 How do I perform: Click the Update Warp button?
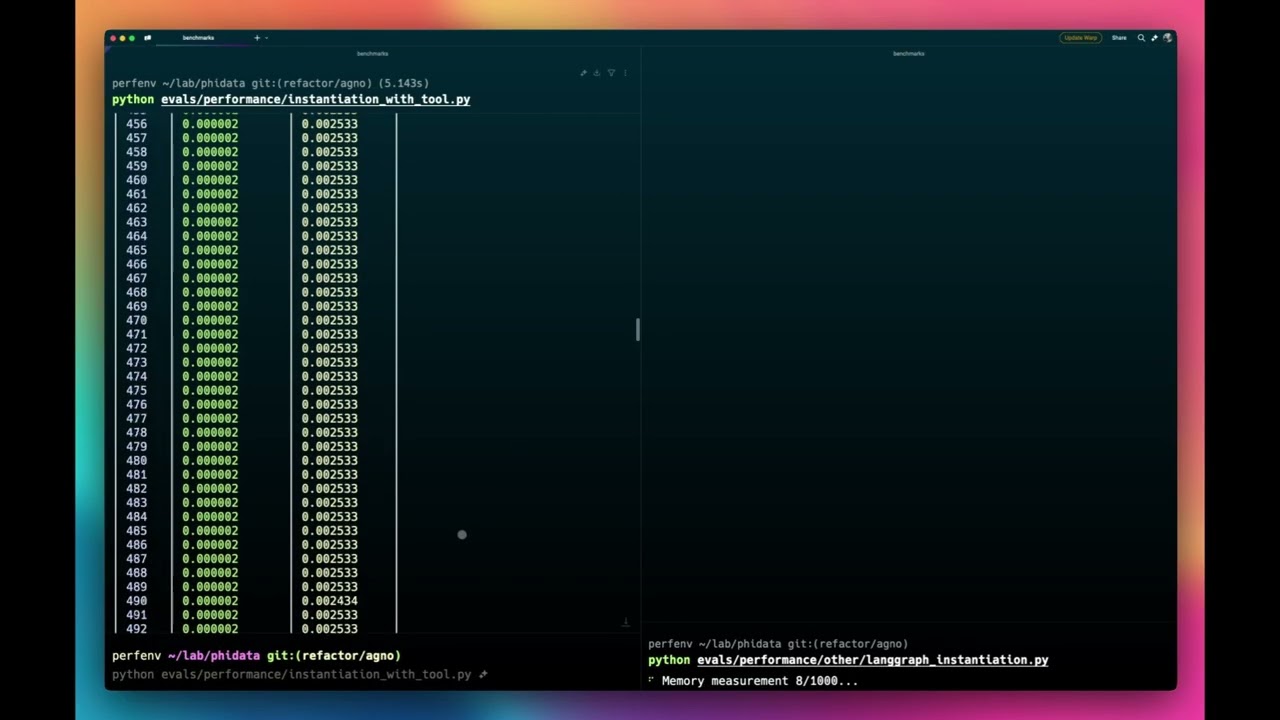point(1080,38)
